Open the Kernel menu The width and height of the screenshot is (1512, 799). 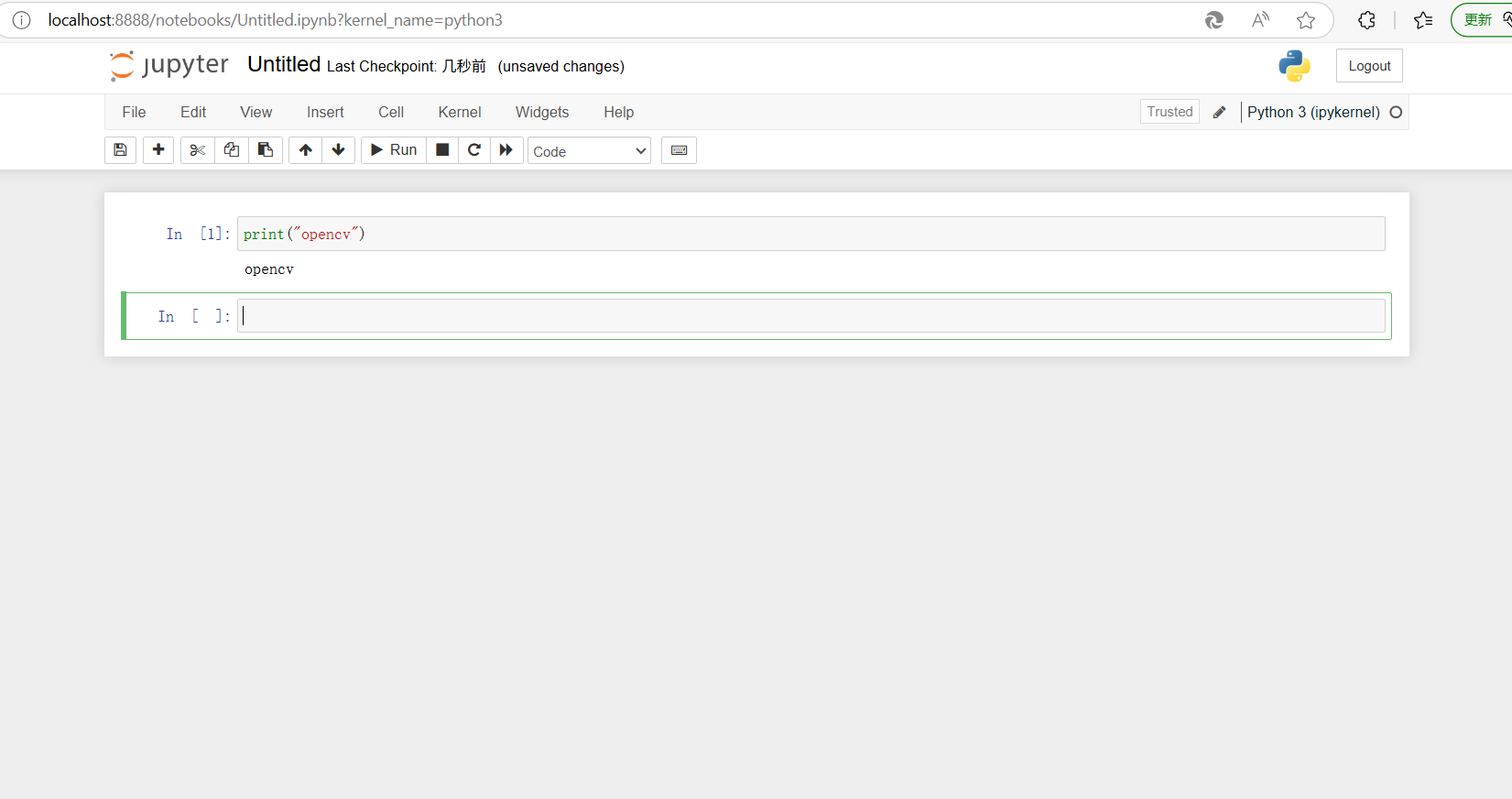click(459, 112)
